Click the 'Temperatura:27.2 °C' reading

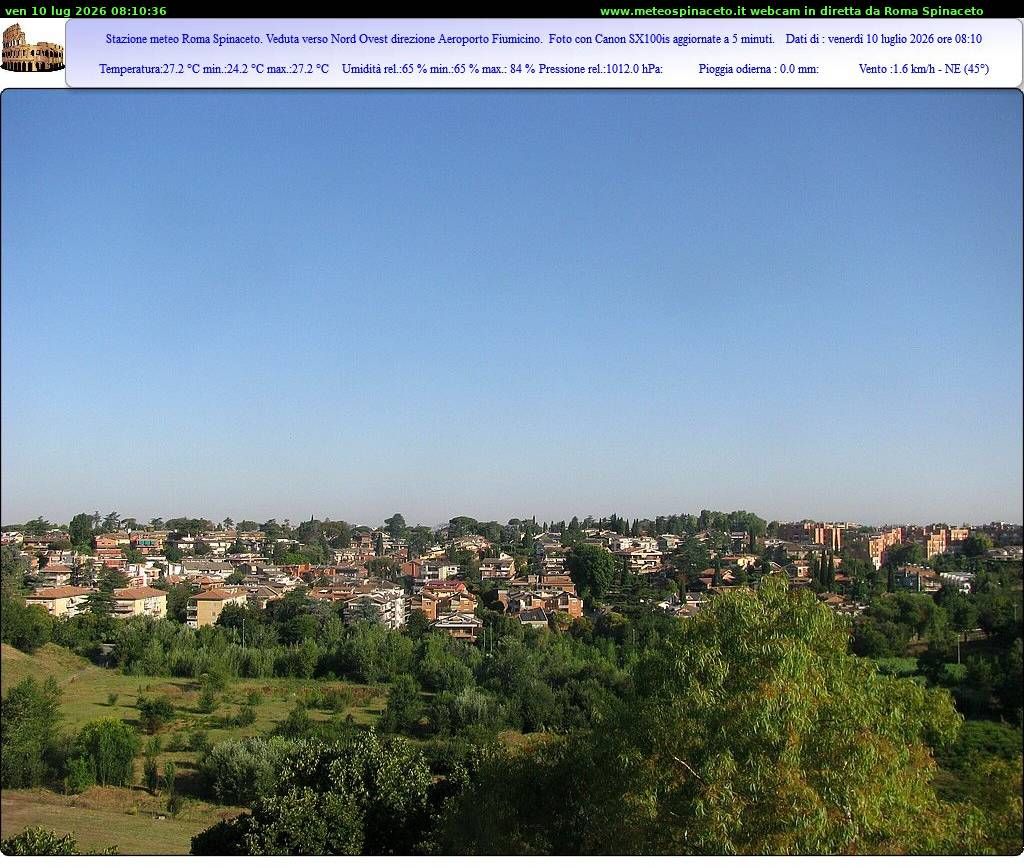point(150,69)
